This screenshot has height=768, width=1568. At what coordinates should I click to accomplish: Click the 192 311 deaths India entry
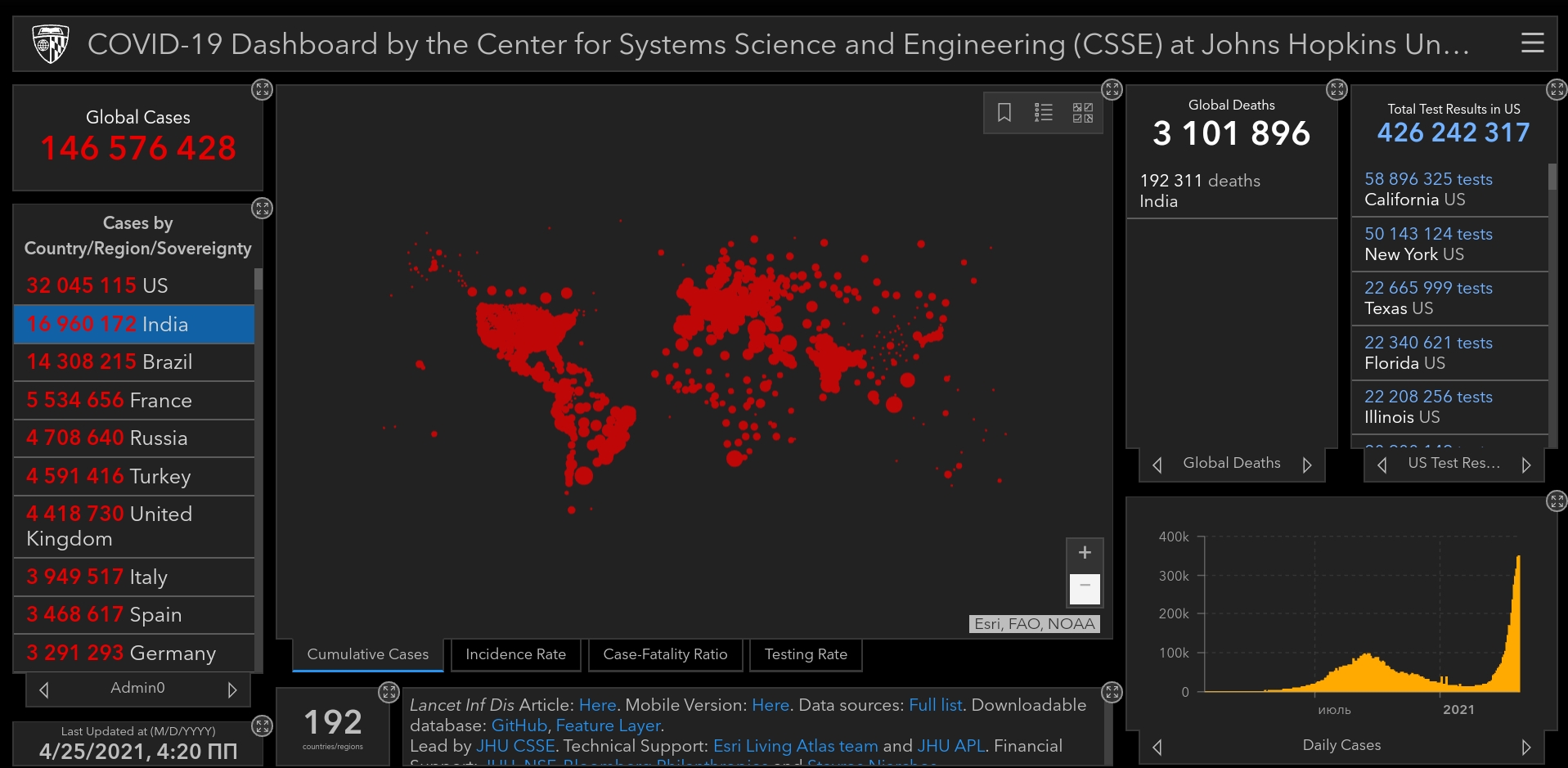(x=1231, y=191)
